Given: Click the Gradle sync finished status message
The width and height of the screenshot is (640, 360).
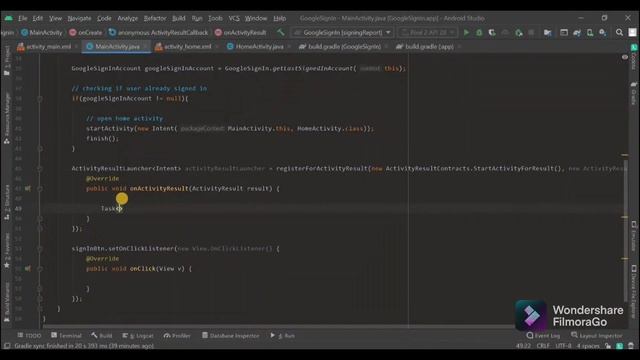Looking at the screenshot, I should (84, 346).
